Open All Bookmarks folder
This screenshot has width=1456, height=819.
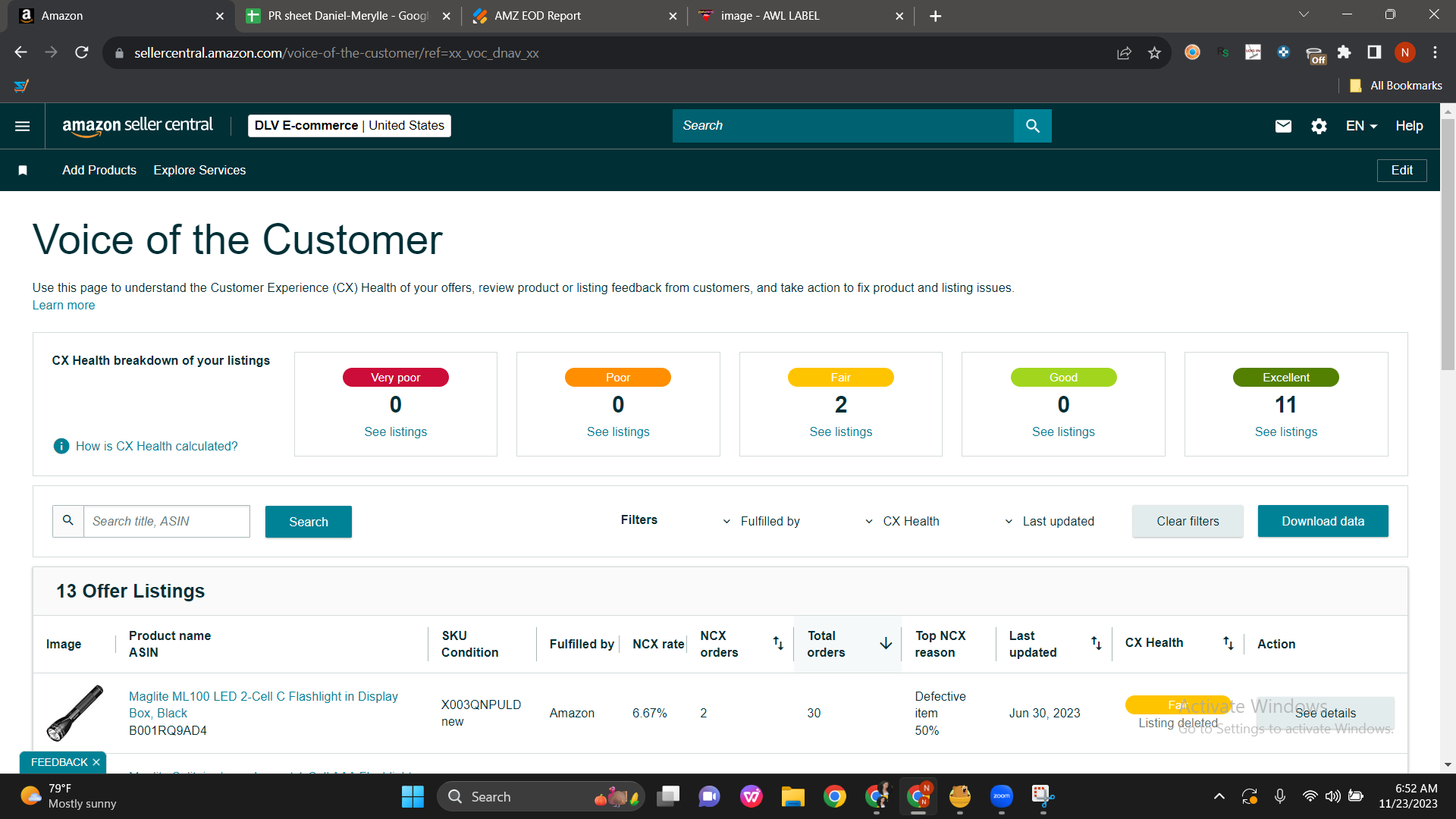(x=1396, y=86)
